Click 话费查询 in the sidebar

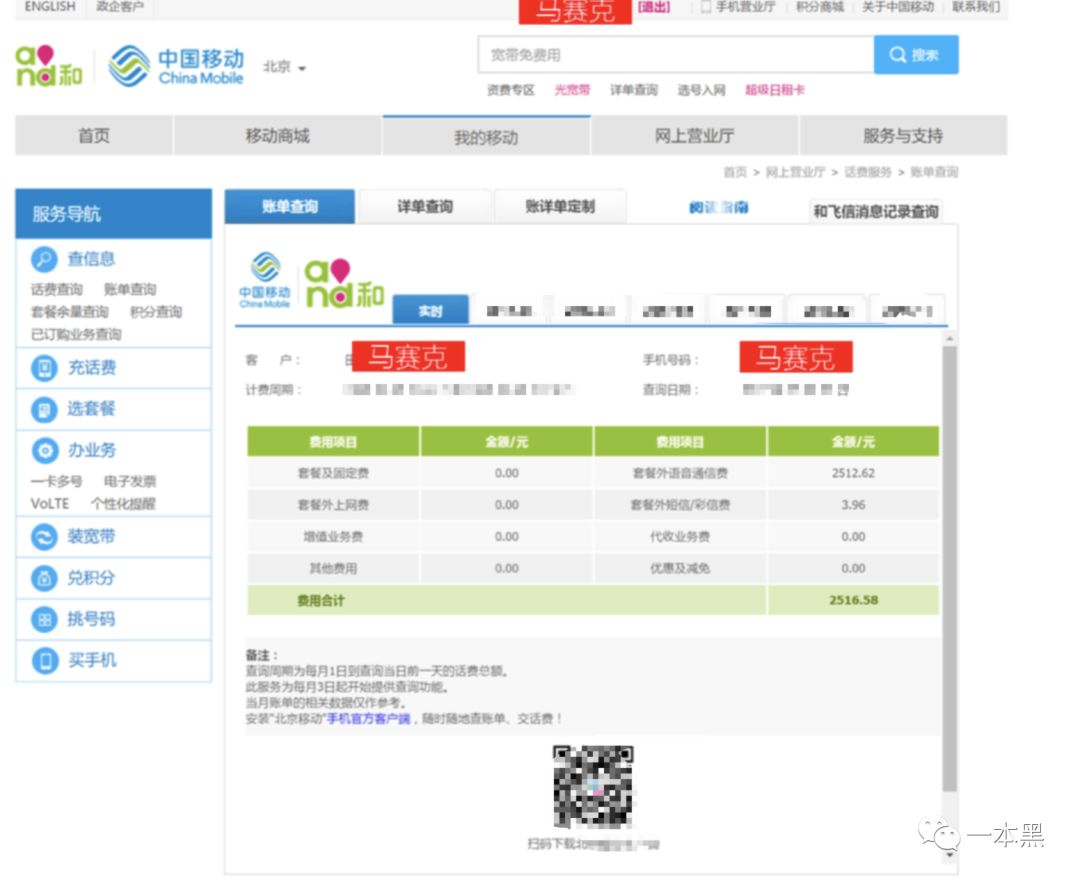tap(56, 289)
